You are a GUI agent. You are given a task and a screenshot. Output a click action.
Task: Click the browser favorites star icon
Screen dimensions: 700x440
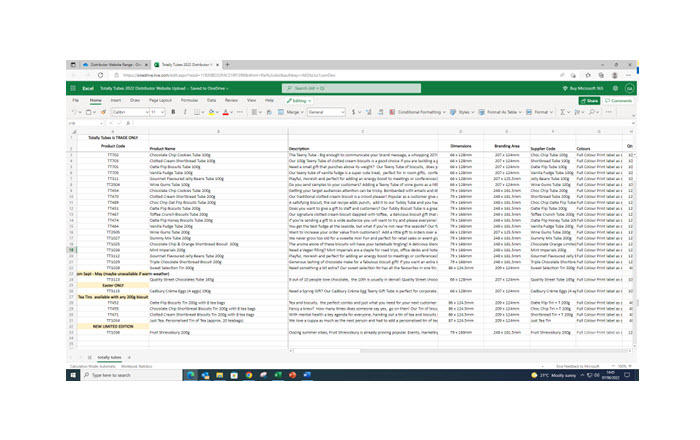coord(588,75)
